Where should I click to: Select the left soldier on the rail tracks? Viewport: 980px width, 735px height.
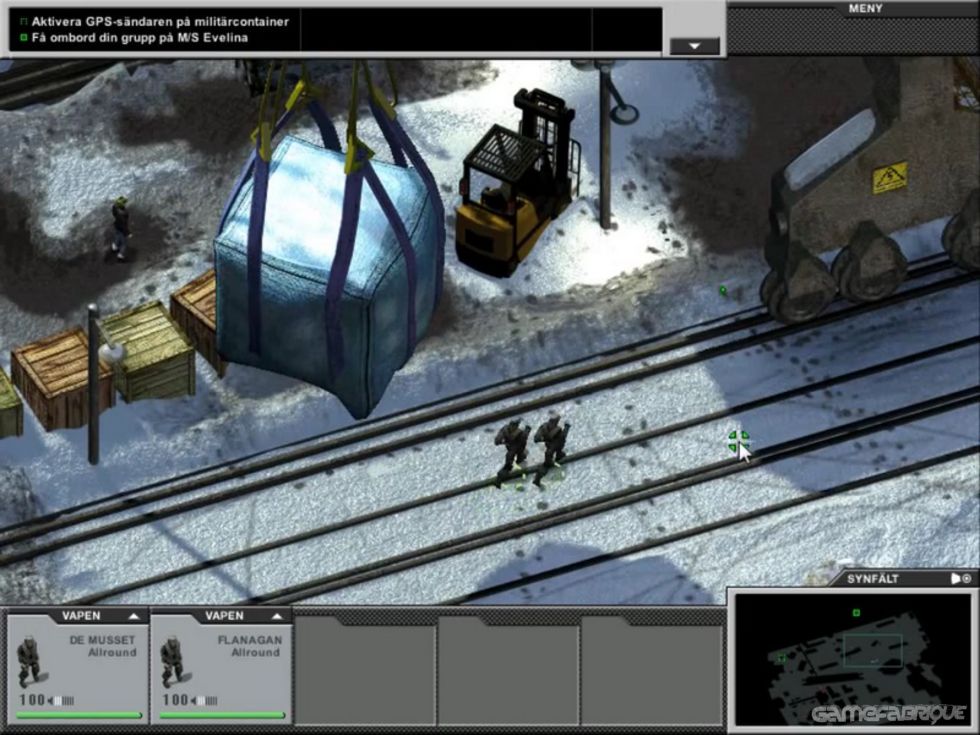pyautogui.click(x=512, y=451)
